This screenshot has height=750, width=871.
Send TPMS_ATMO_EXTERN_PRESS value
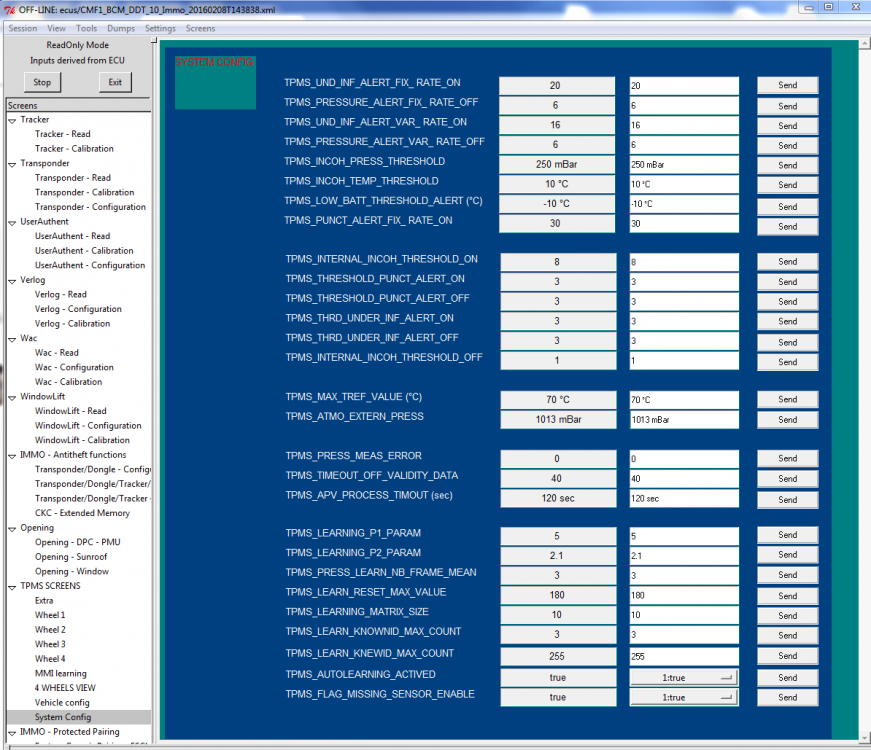(x=787, y=419)
